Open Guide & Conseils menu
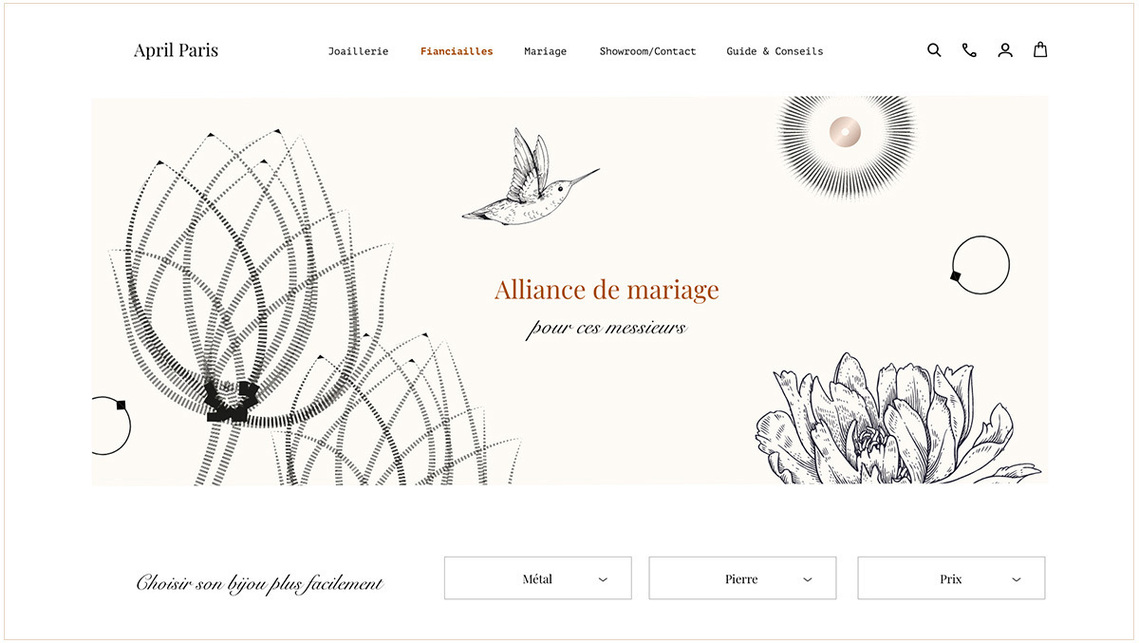The image size is (1139, 643). tap(774, 52)
